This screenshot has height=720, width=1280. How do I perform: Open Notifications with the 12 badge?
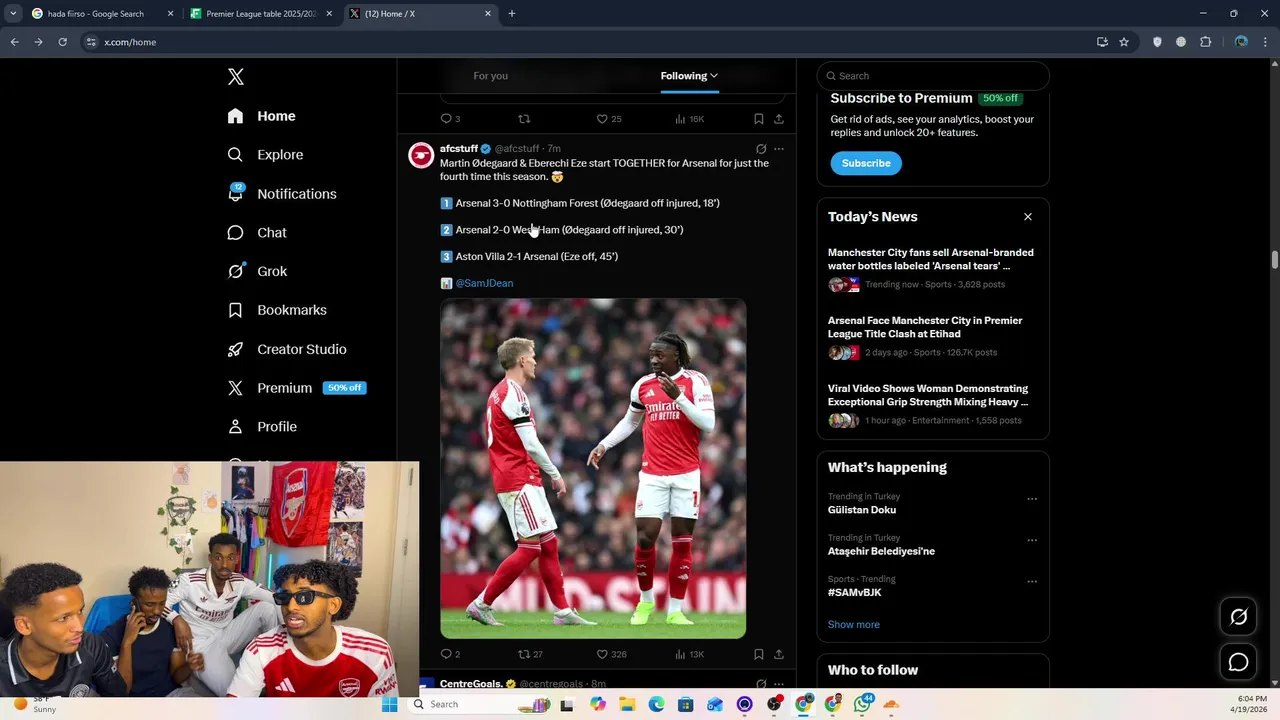pyautogui.click(x=282, y=194)
